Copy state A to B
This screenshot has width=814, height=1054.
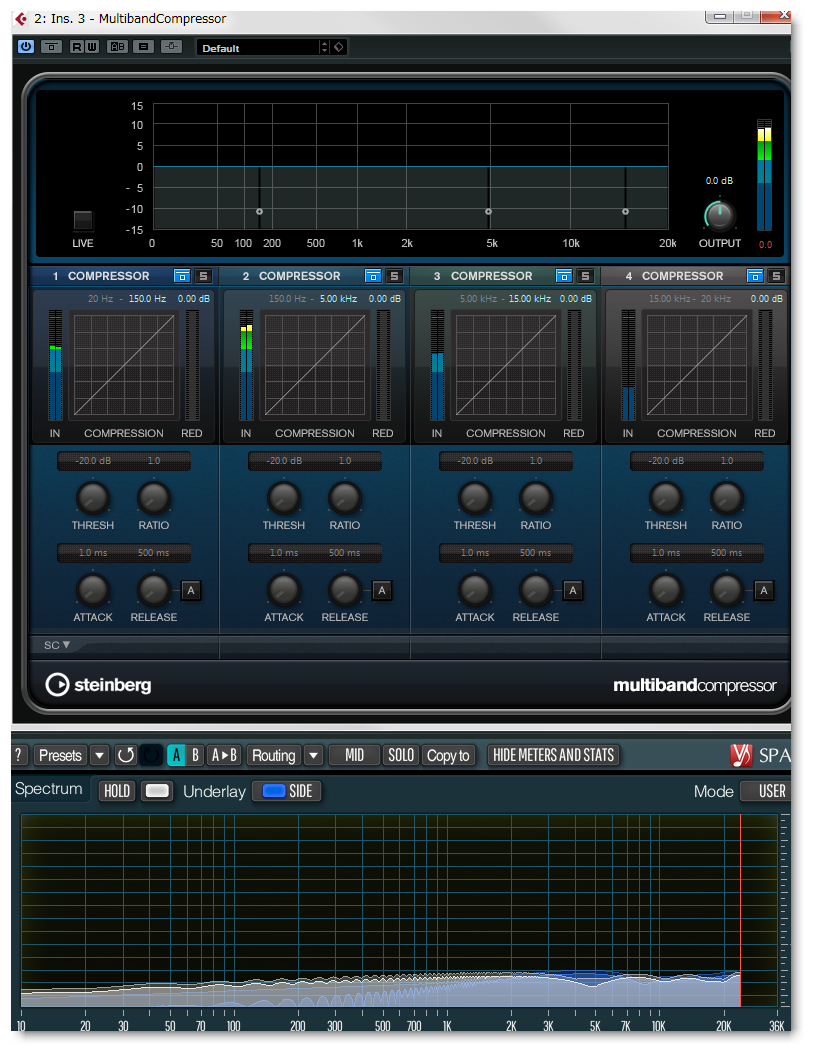[224, 755]
